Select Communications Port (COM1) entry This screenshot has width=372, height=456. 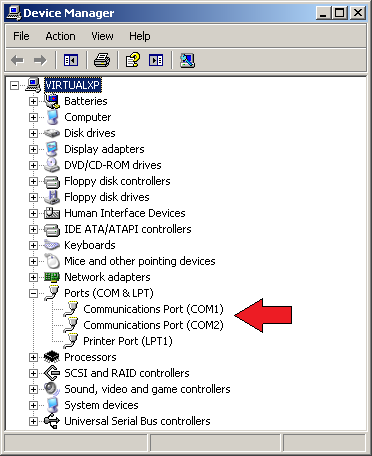[153, 309]
